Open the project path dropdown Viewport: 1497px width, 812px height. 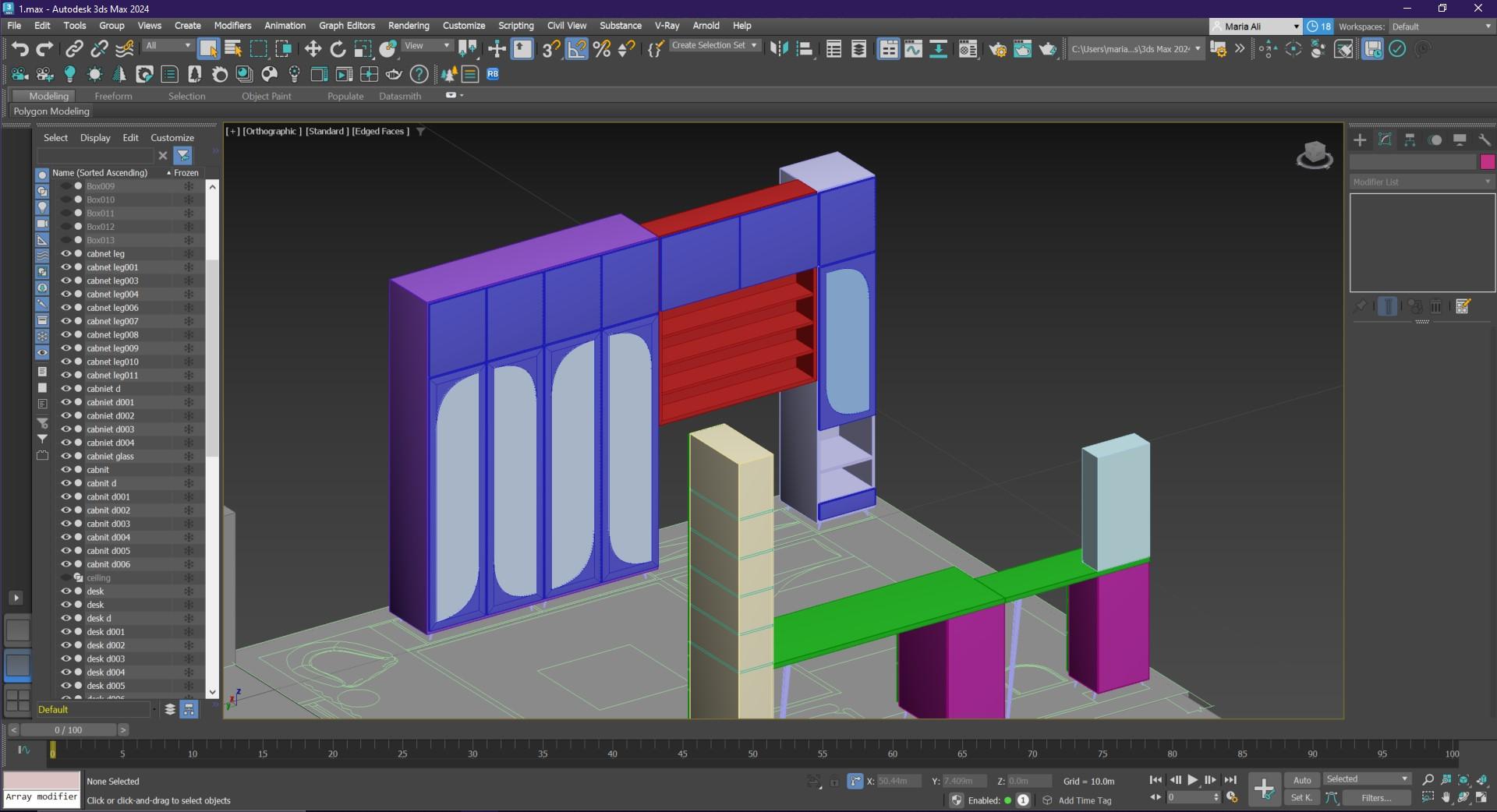1135,49
